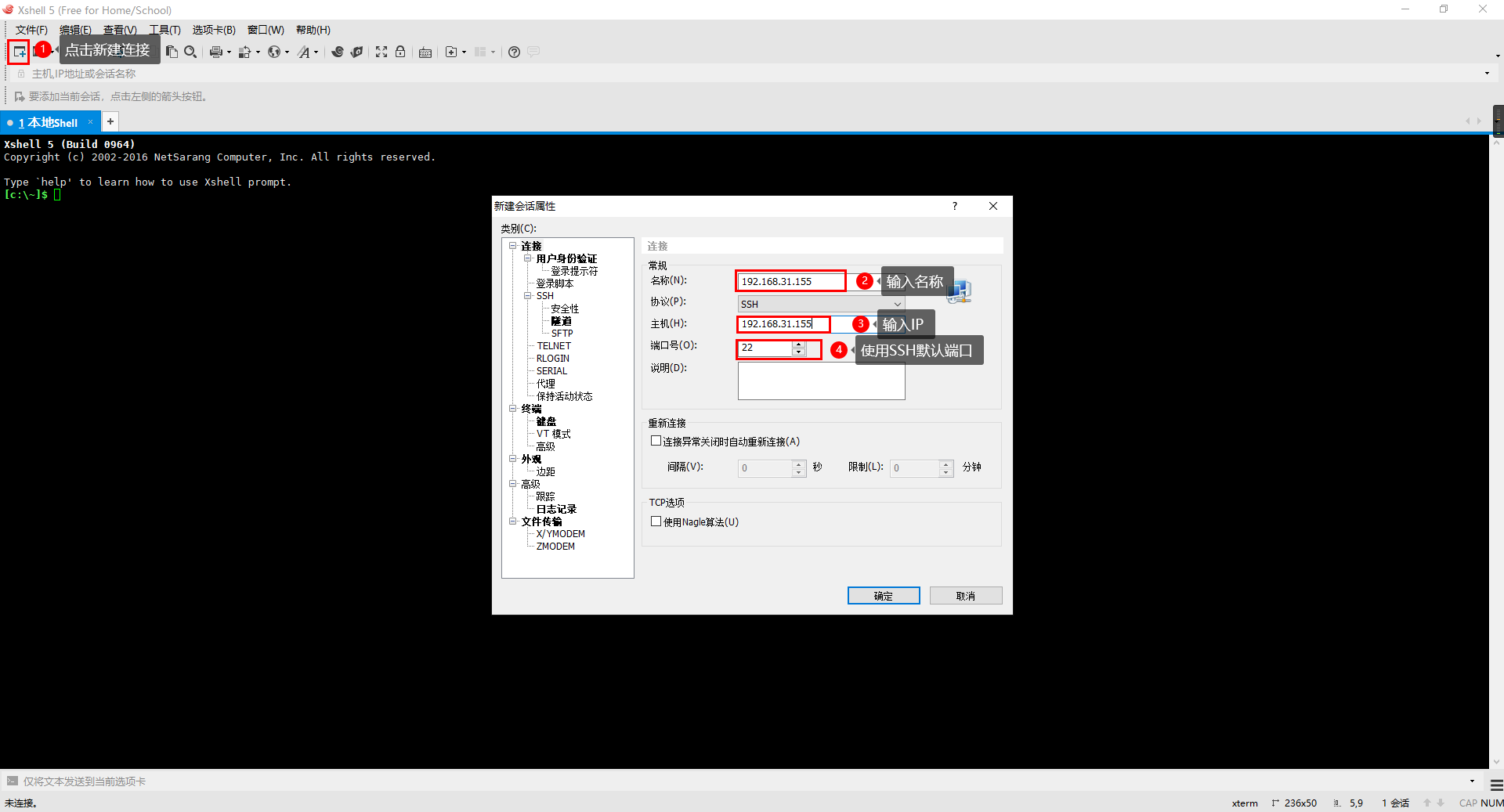Screen dimensions: 1504x812
Task: Click the host address bar input
Action: (x=752, y=74)
